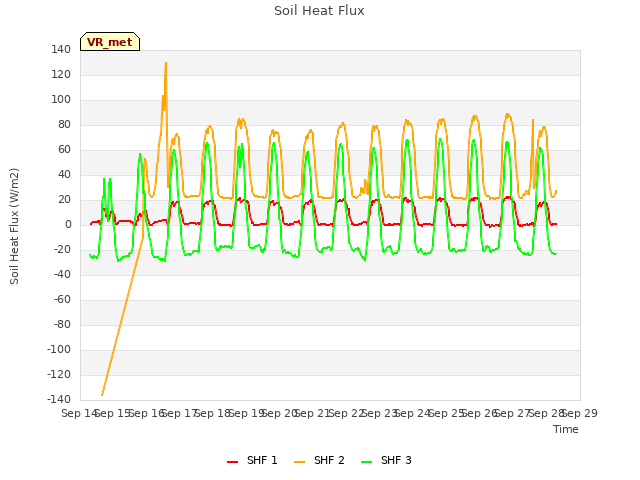Click the SHF 2 spike peak near 130
Screen dimensions: 640x480
pos(166,63)
